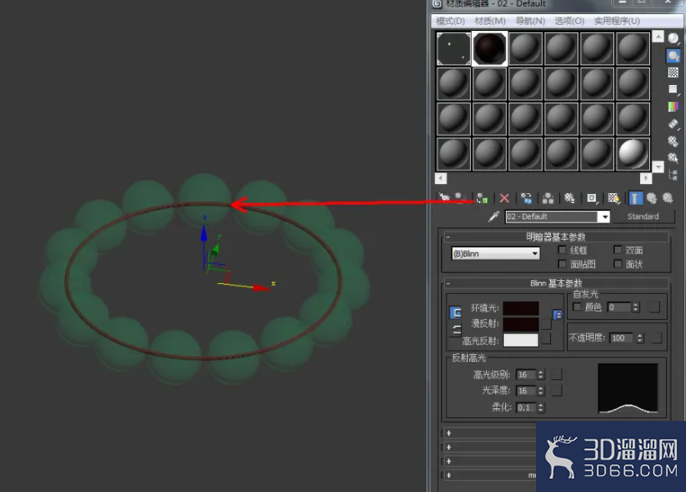Click the red X reset material icon
This screenshot has width=686, height=492.
click(x=504, y=198)
